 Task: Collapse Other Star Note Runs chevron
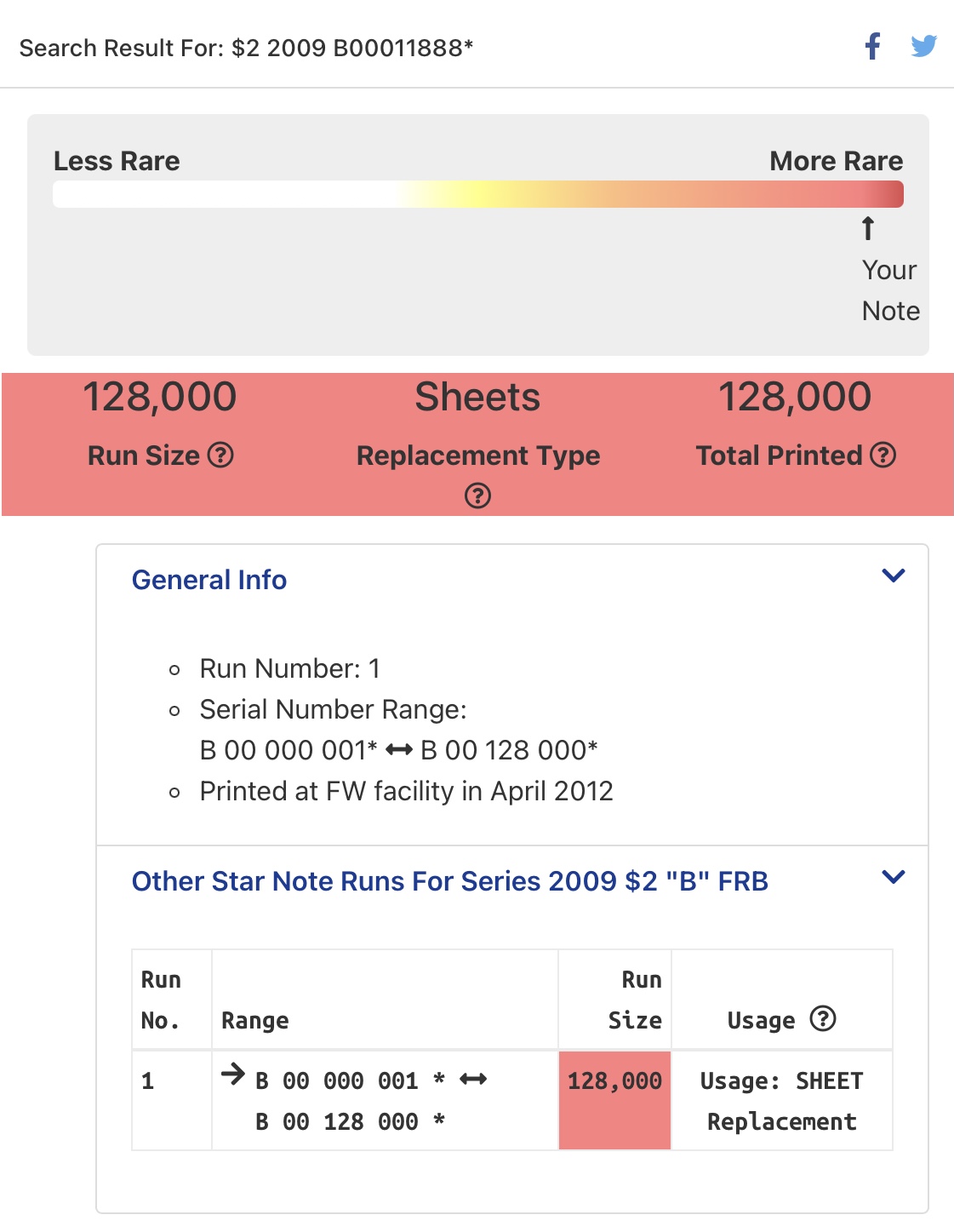tap(894, 877)
